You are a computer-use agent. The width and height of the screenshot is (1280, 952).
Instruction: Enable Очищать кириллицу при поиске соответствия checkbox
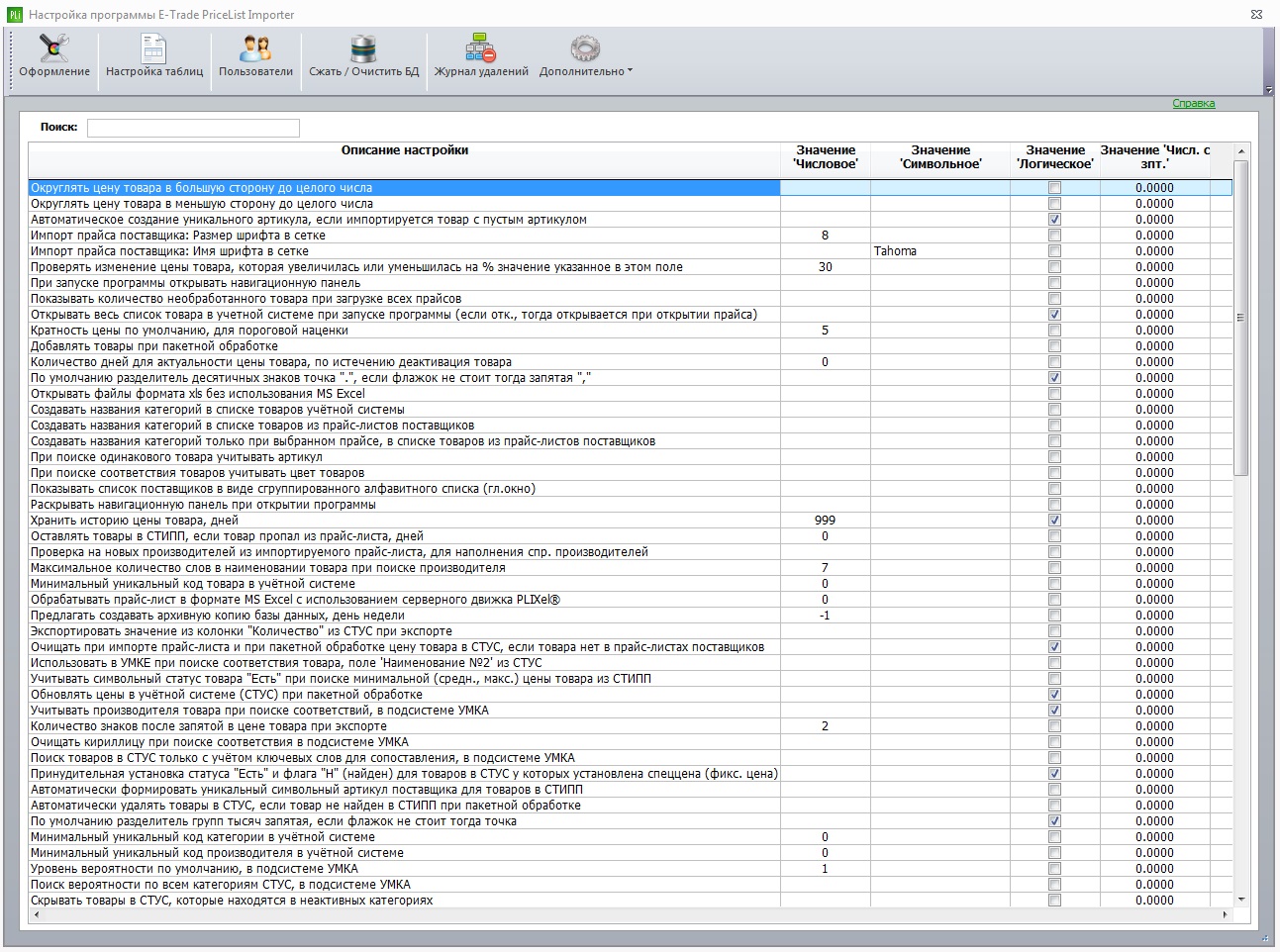coord(1054,742)
